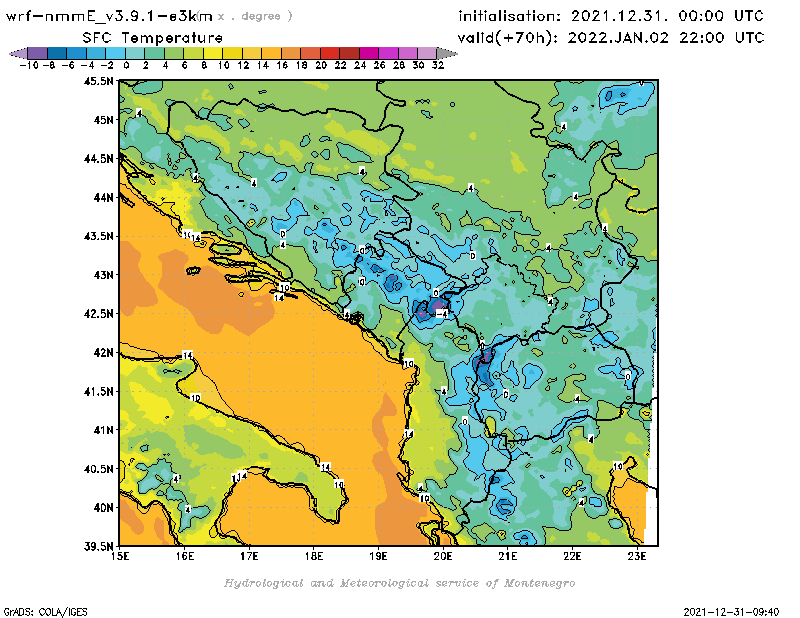Image resolution: width=800 pixels, height=618 pixels.
Task: Click the '-4' contour label on the map
Action: (442, 314)
